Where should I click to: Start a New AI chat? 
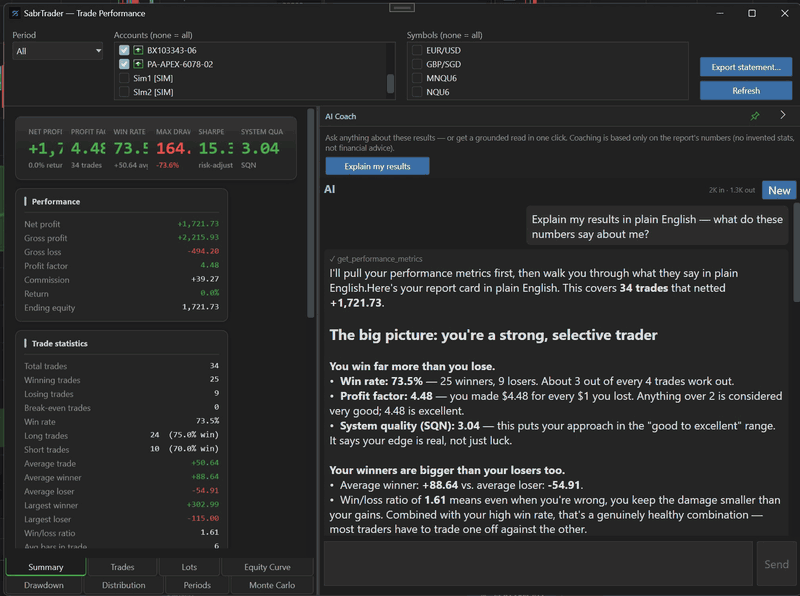coord(779,190)
